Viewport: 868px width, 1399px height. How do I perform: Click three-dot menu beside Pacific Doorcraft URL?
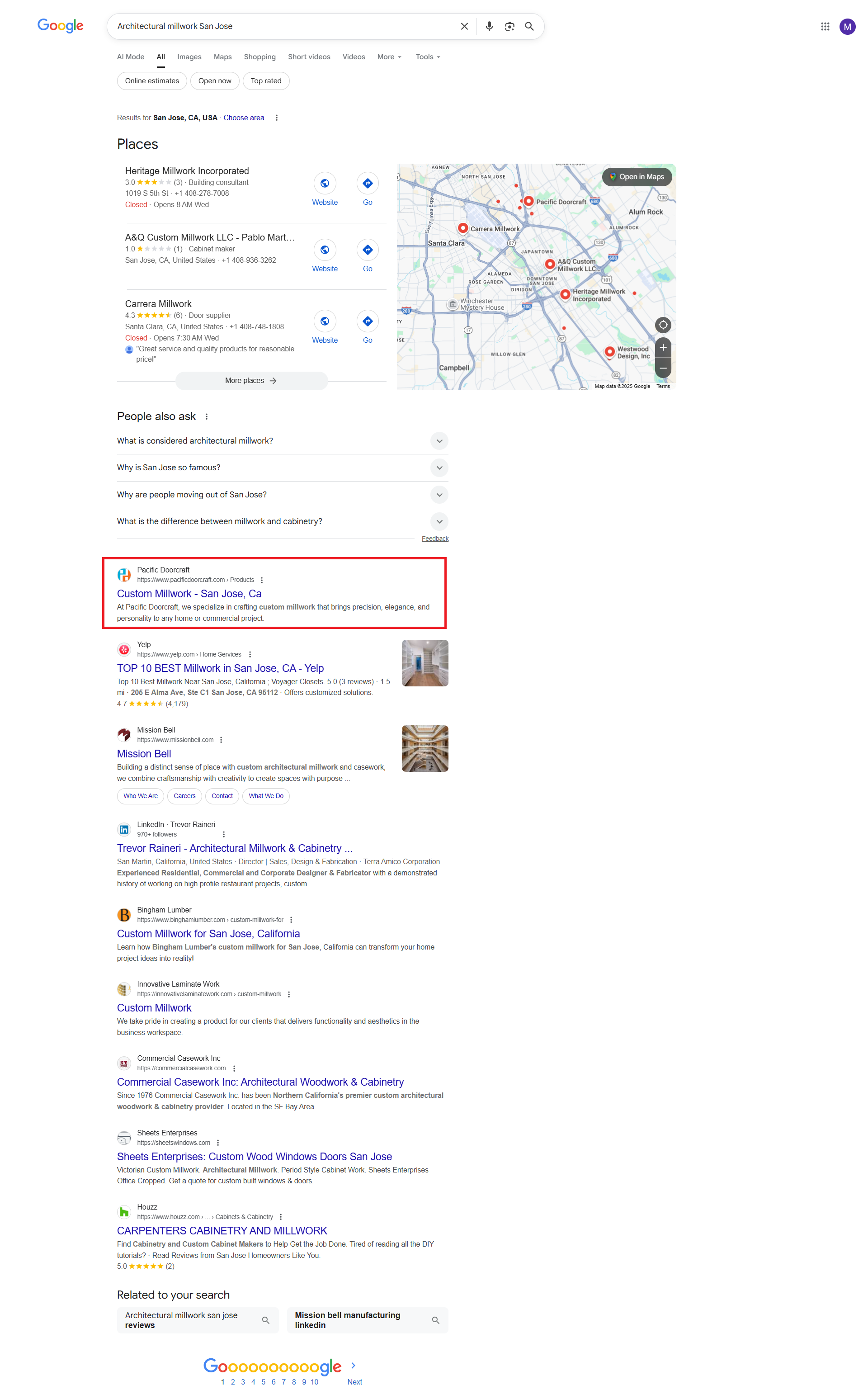click(262, 580)
